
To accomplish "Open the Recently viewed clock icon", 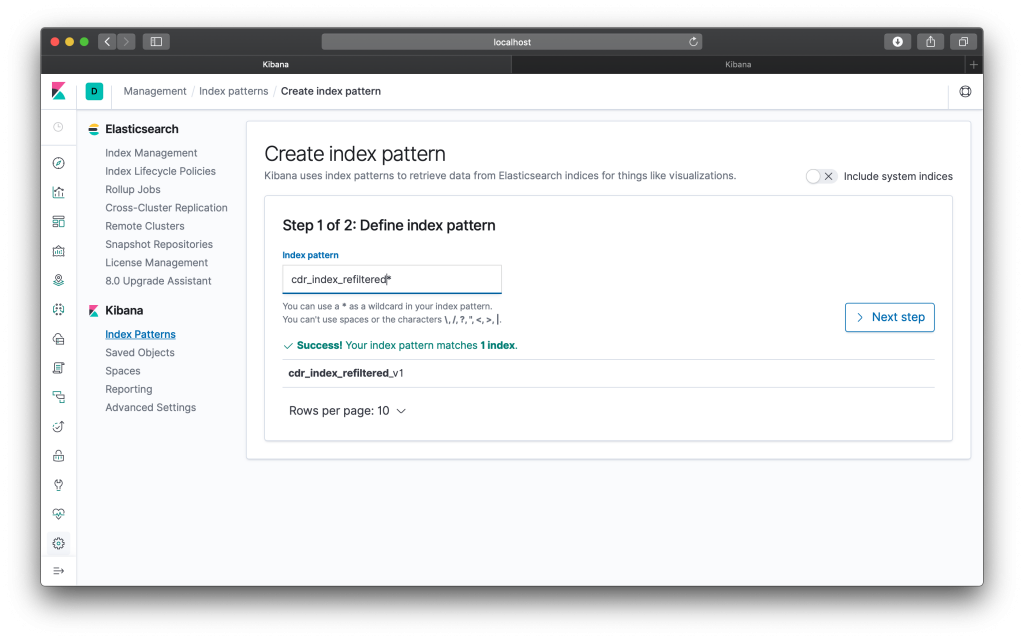I will coord(59,127).
